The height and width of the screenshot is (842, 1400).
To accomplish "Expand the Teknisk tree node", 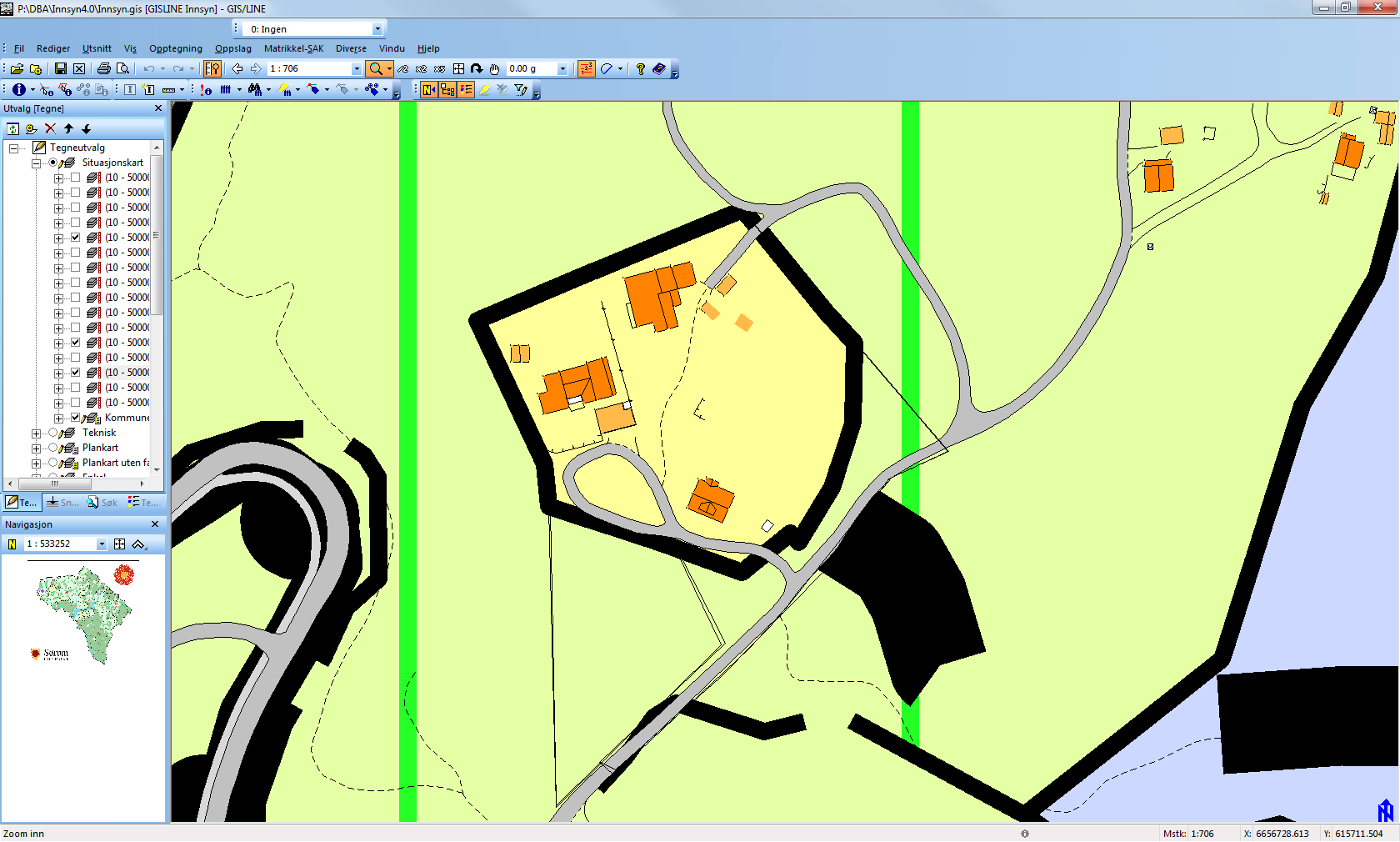I will click(36, 434).
